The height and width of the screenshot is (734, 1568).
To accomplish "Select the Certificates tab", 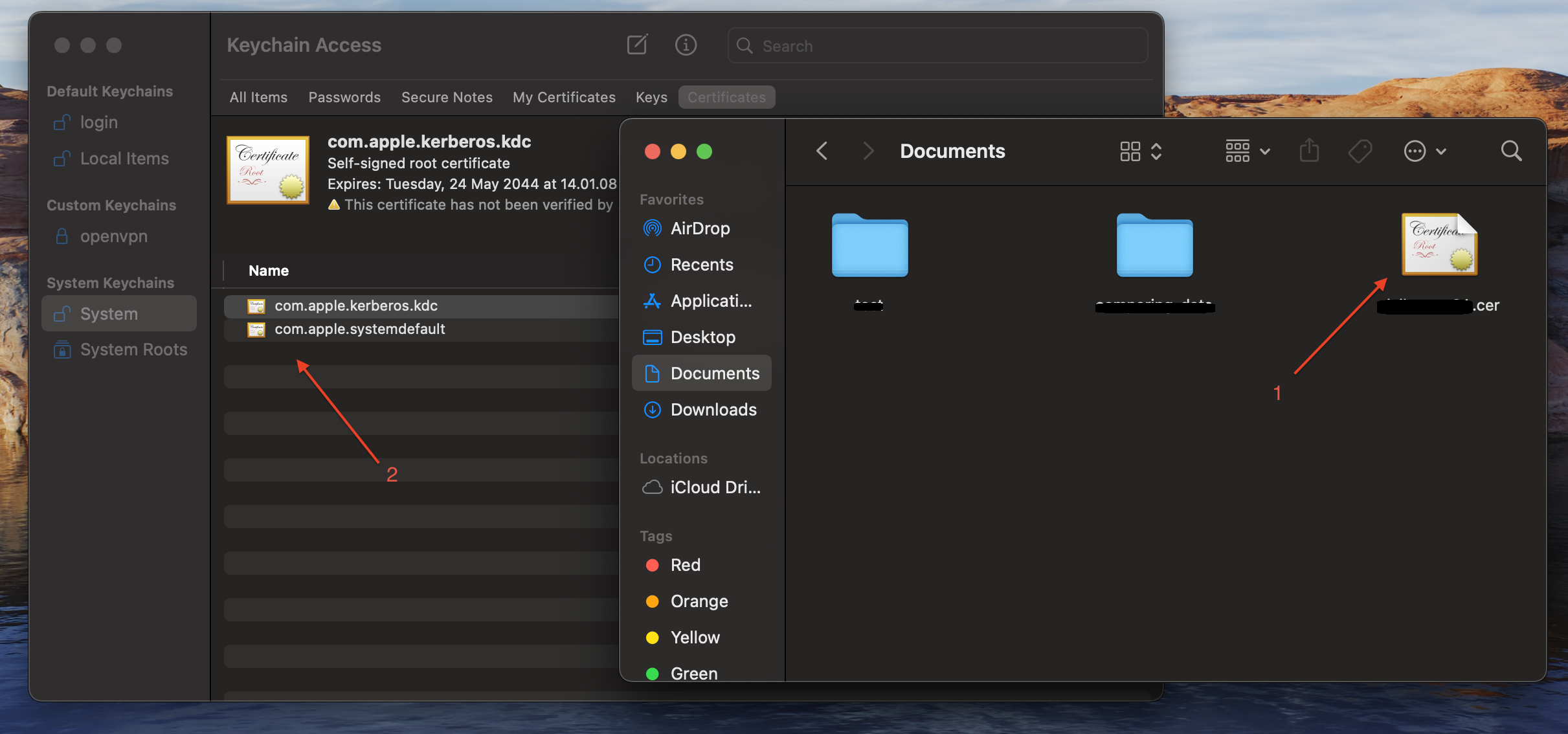I will click(x=726, y=97).
